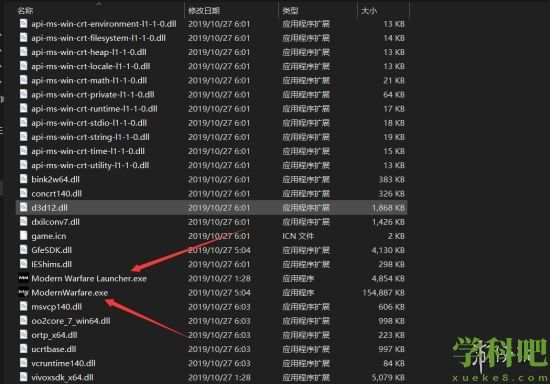Sort files by 名称 column header

[25, 11]
